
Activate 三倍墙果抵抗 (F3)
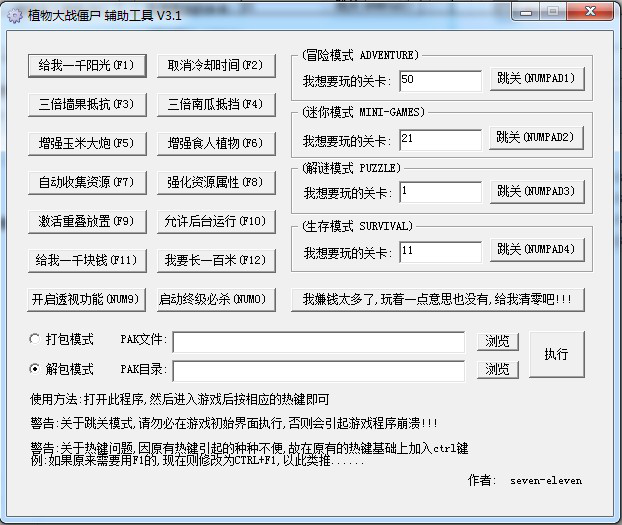point(87,104)
